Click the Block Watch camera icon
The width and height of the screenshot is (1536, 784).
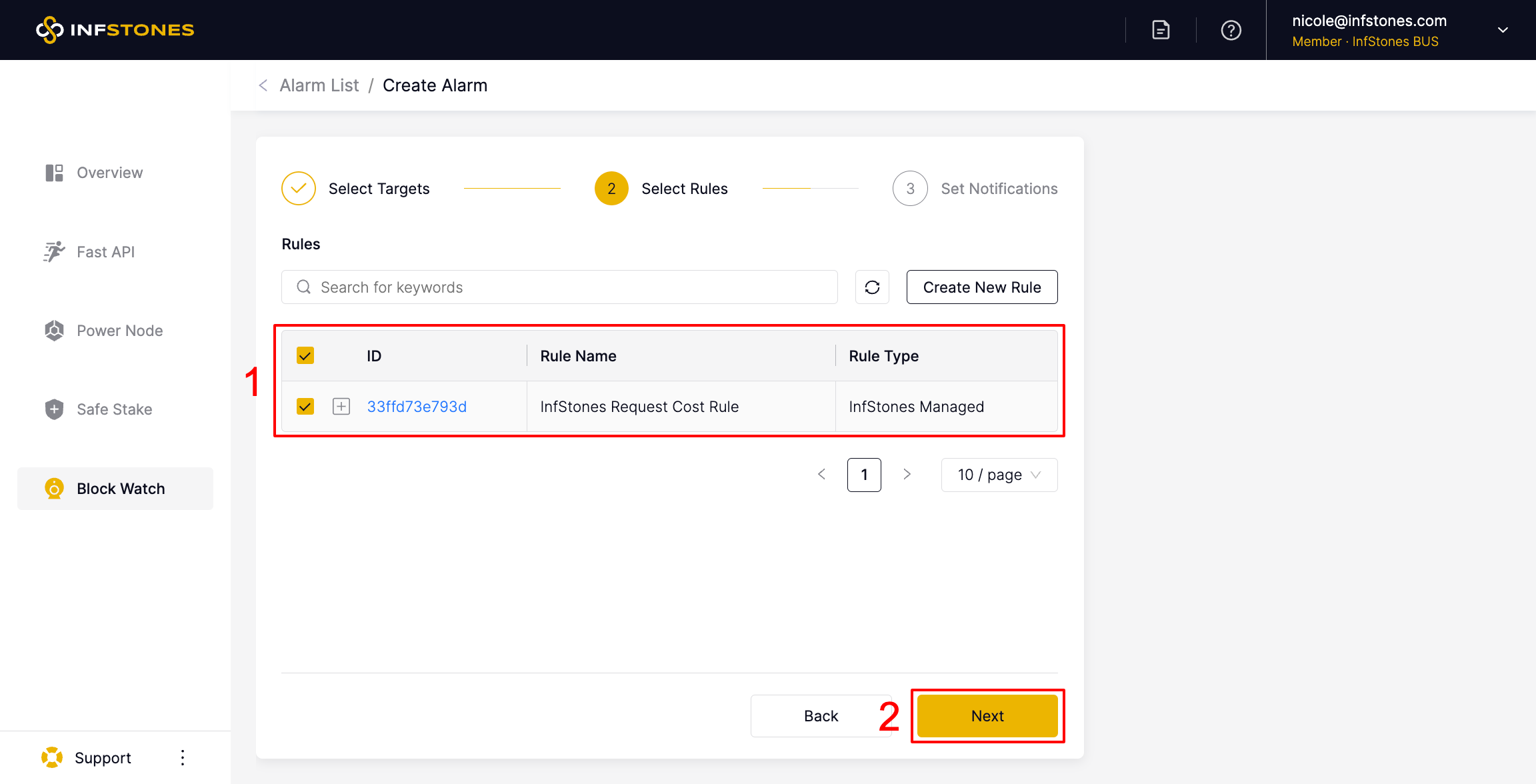click(54, 489)
